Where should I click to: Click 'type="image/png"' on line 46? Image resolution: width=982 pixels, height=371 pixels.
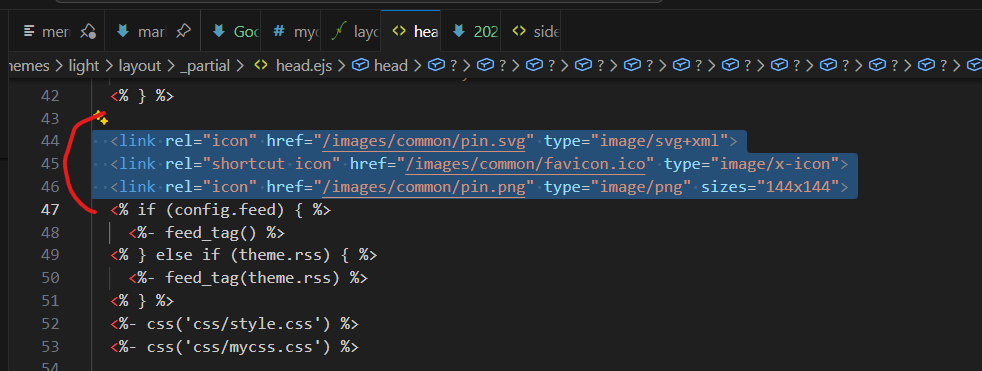pyautogui.click(x=618, y=187)
